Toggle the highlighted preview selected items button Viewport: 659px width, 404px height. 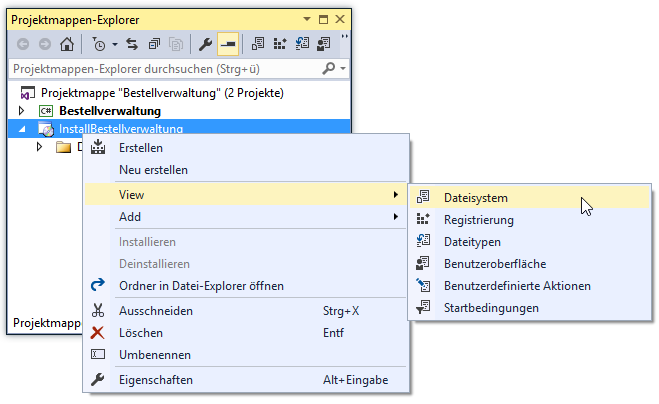pyautogui.click(x=228, y=44)
